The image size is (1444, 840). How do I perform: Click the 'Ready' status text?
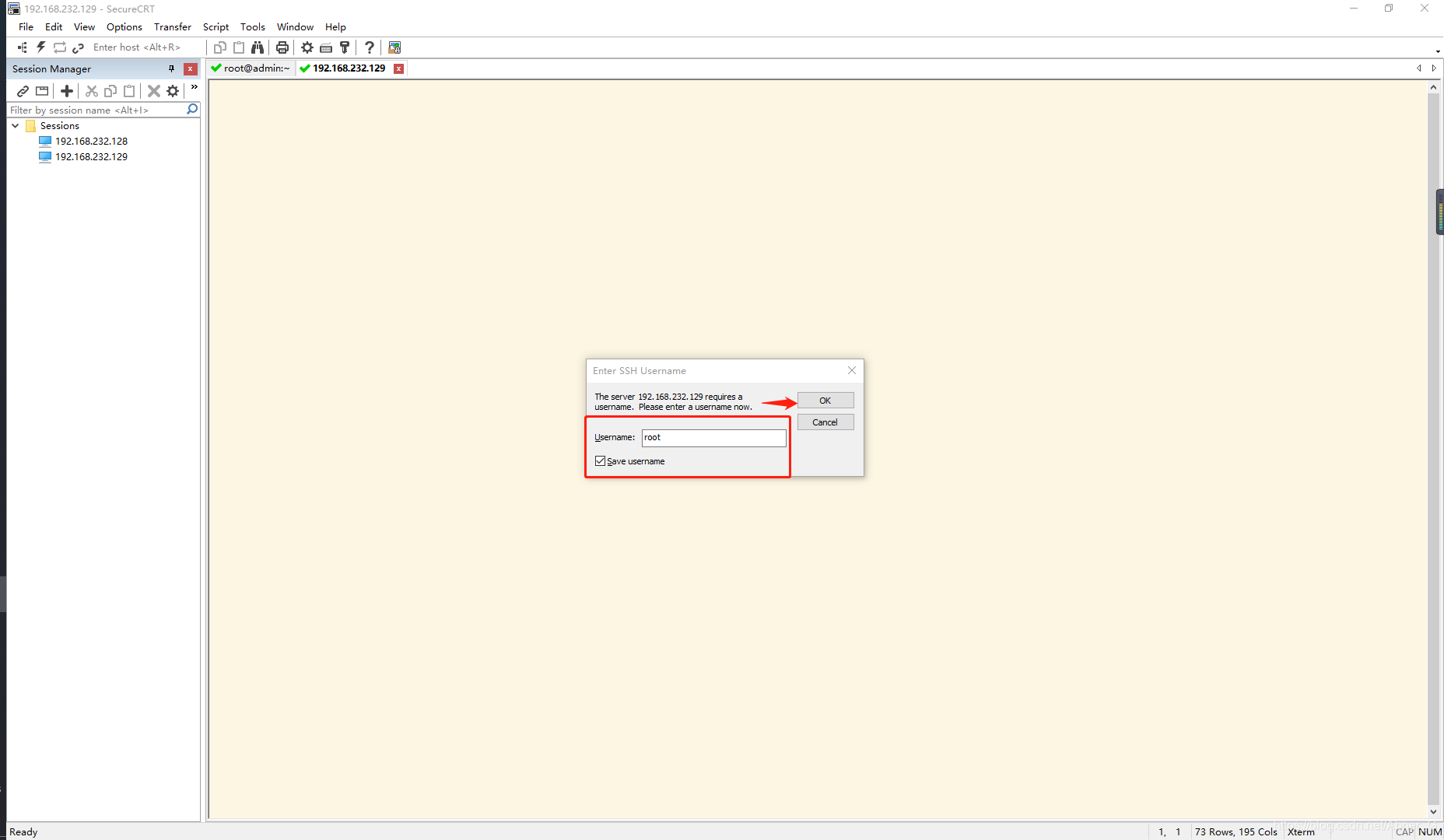pos(23,831)
